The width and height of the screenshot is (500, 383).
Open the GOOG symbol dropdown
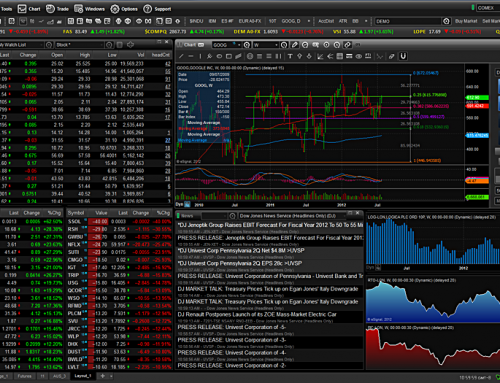click(x=239, y=45)
